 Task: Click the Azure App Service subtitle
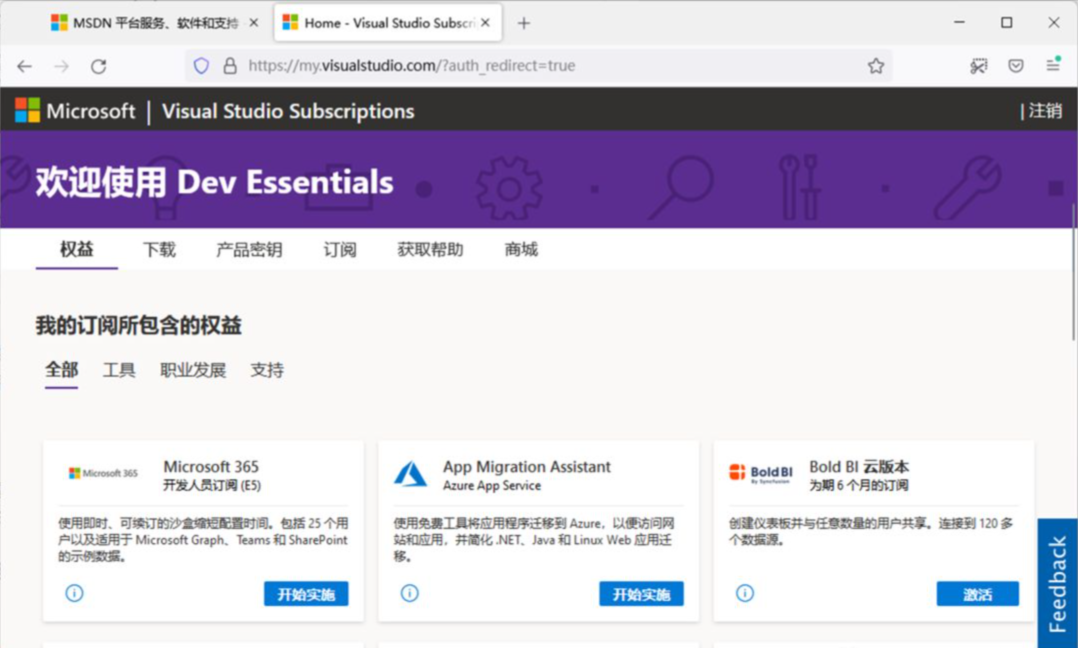click(x=492, y=486)
